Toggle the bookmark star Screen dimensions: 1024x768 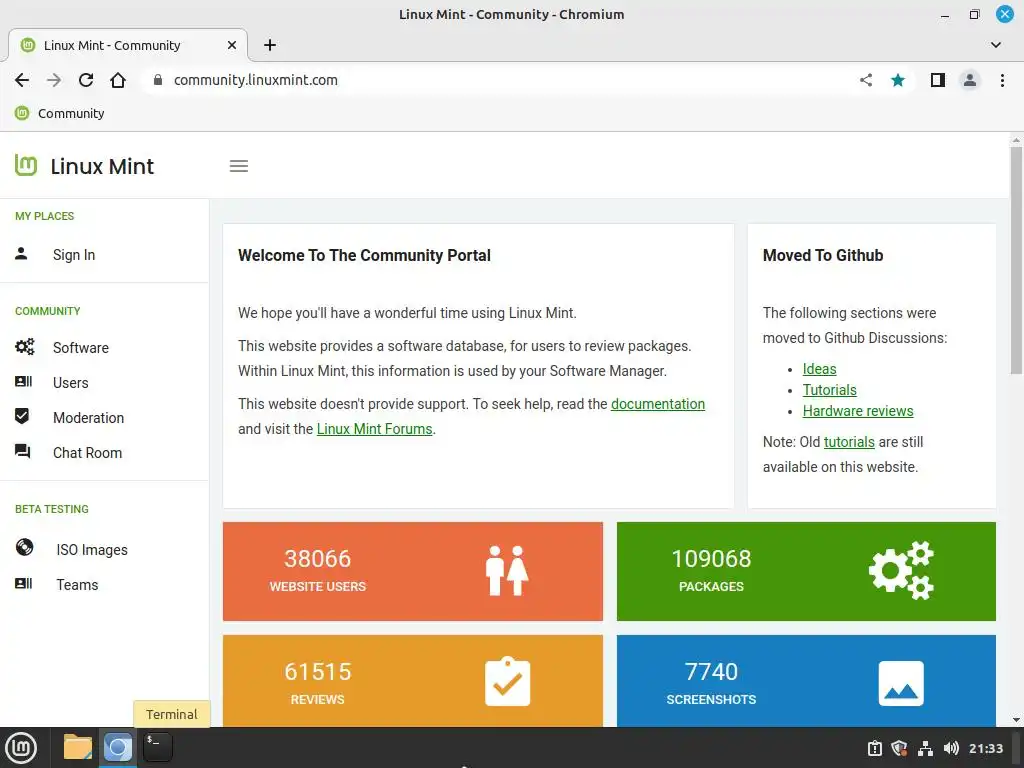click(x=898, y=80)
